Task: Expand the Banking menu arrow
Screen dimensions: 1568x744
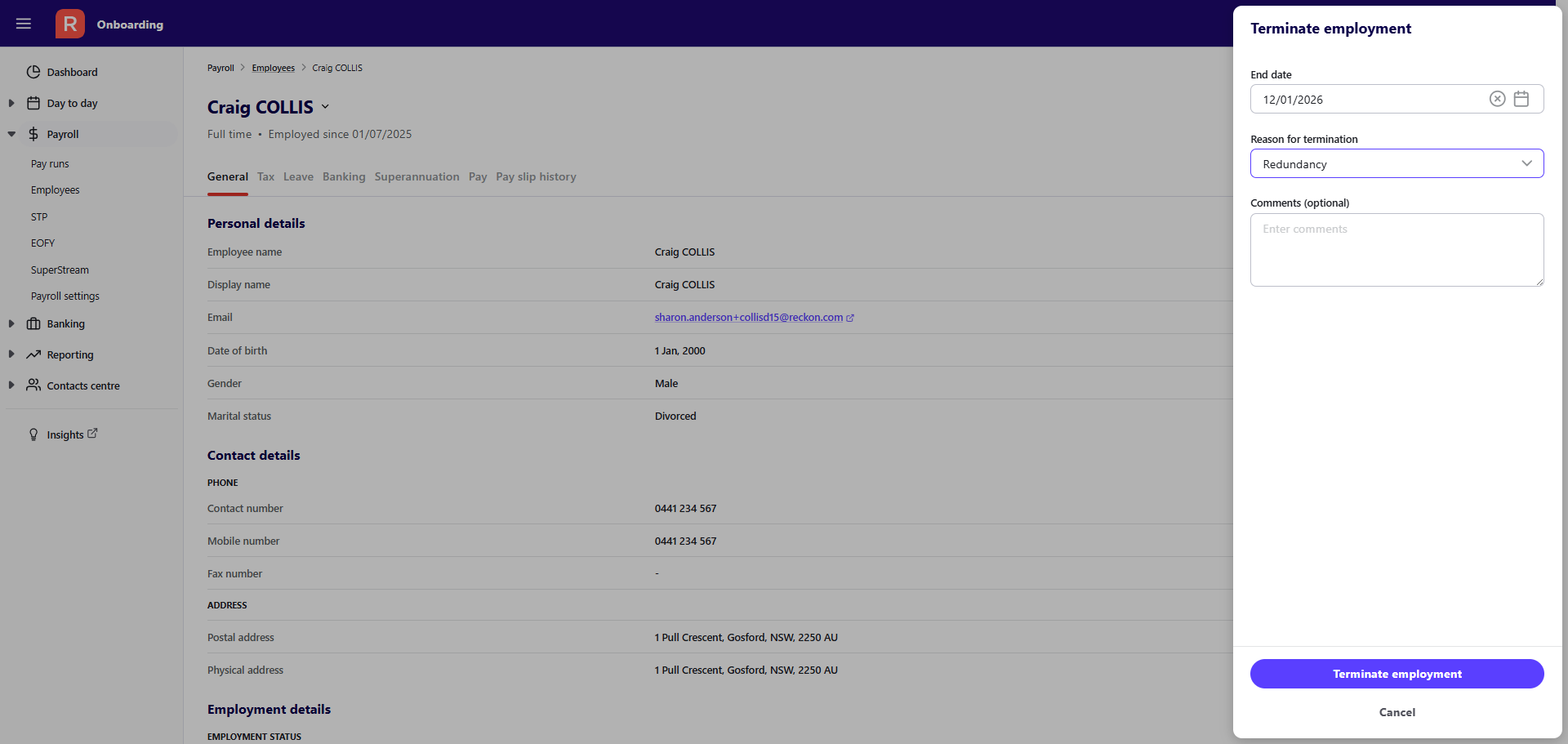Action: click(11, 323)
